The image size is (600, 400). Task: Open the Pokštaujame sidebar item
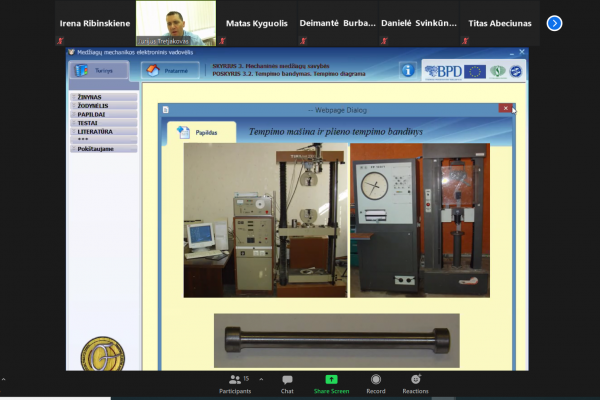point(104,149)
